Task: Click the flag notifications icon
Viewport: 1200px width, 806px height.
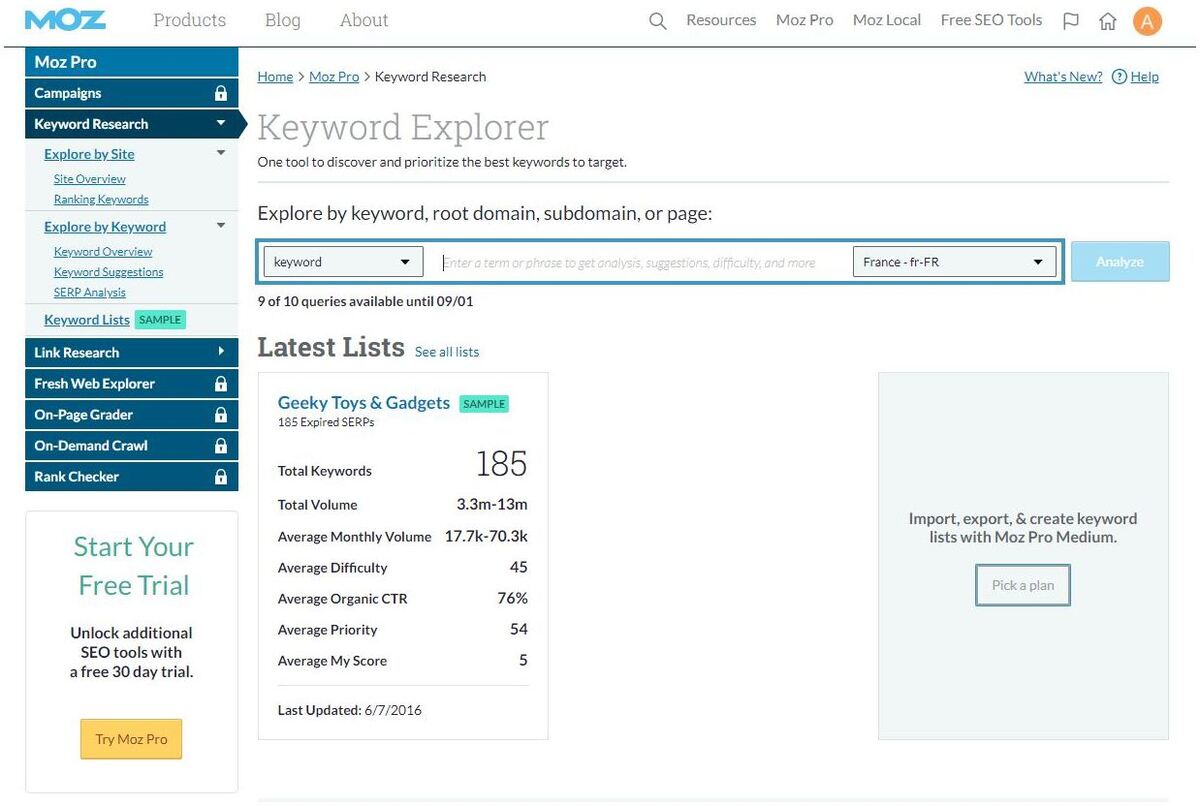Action: point(1071,21)
